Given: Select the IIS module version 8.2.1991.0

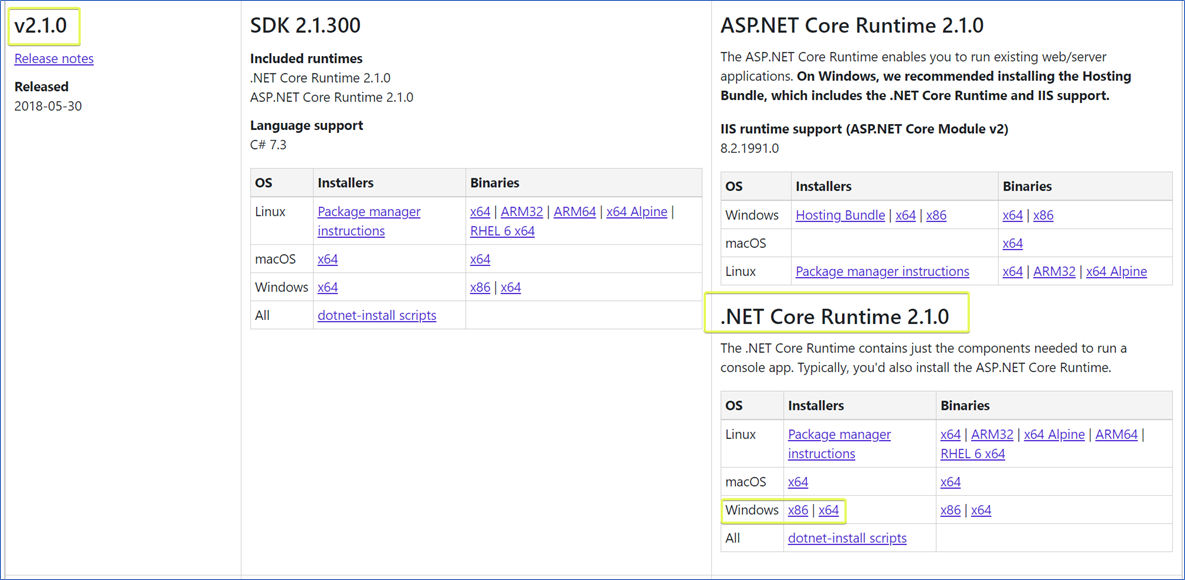Looking at the screenshot, I should pos(750,149).
